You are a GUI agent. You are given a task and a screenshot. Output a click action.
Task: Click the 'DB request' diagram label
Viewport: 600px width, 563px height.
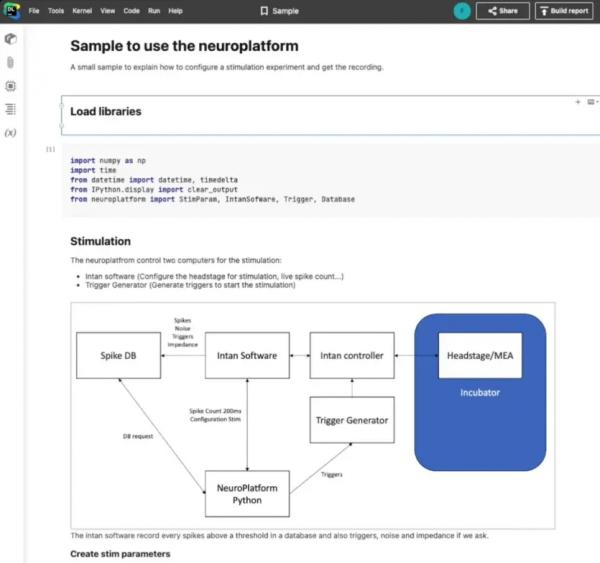[138, 436]
